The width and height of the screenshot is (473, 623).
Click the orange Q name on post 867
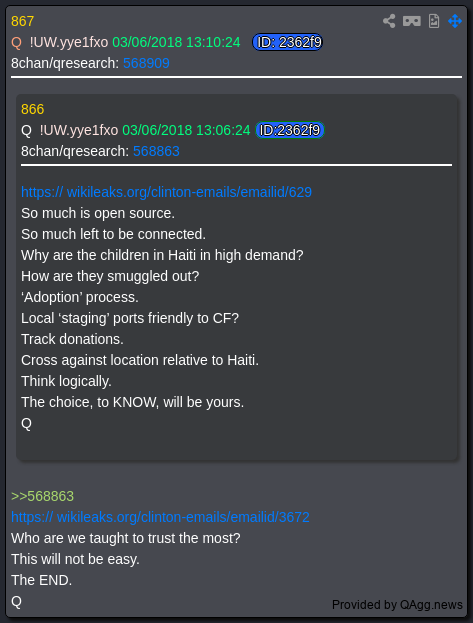(16, 42)
